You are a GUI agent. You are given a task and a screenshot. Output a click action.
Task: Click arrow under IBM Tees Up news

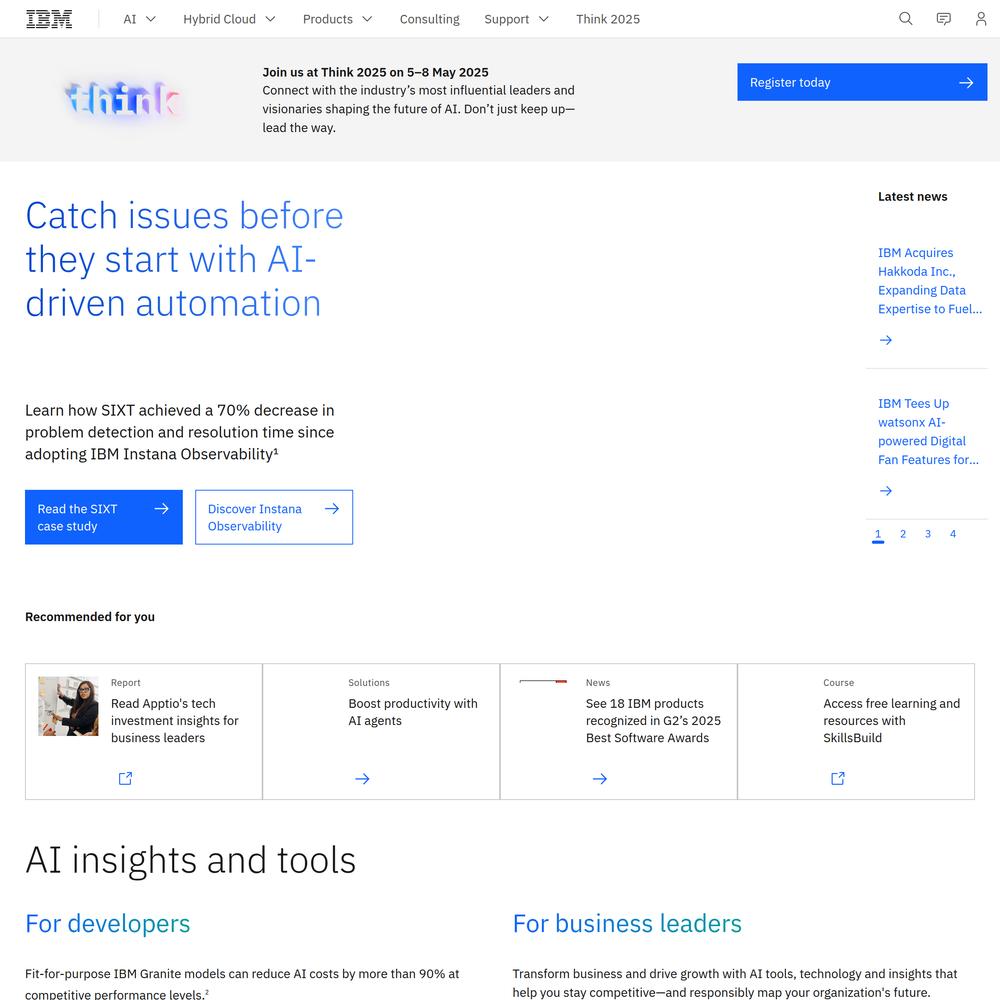(x=885, y=490)
